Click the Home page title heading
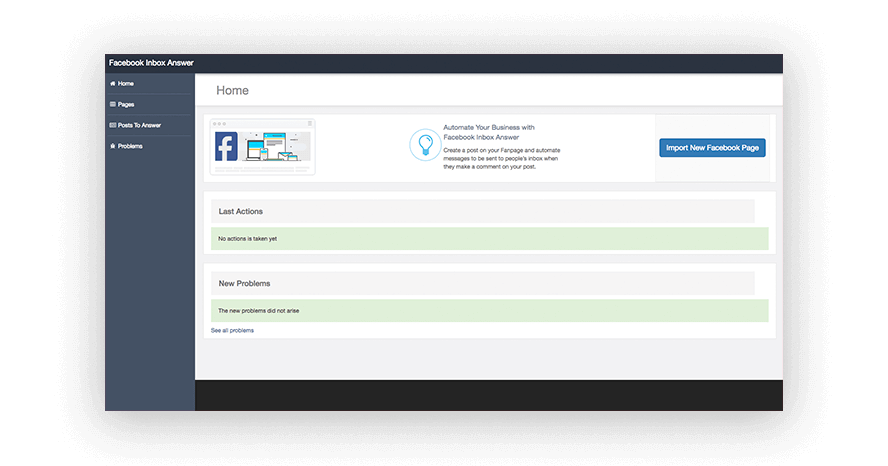888x466 pixels. click(232, 90)
